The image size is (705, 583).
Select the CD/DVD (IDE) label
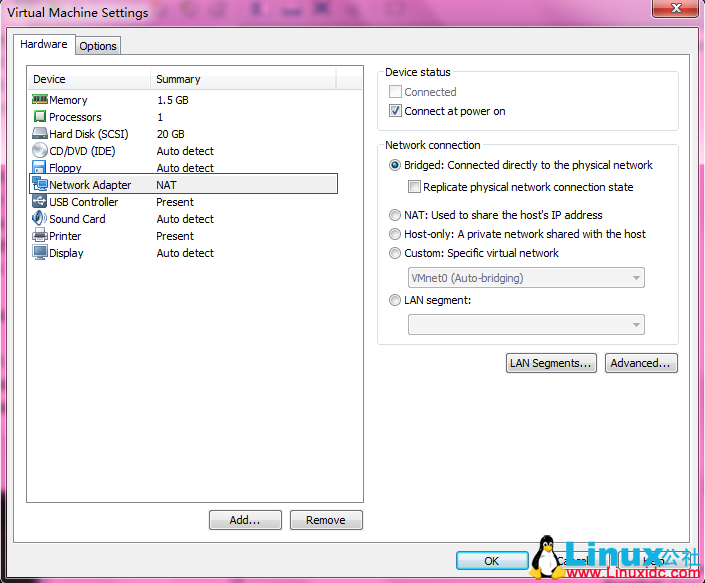(x=82, y=151)
